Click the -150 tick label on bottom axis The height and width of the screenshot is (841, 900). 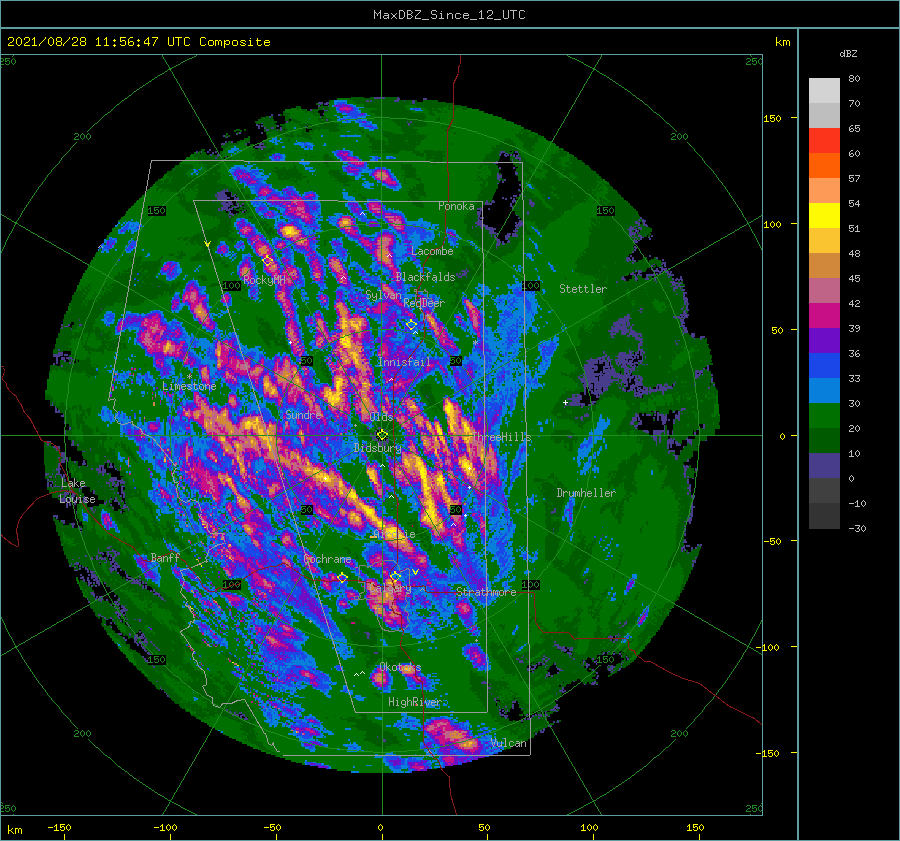tap(59, 827)
